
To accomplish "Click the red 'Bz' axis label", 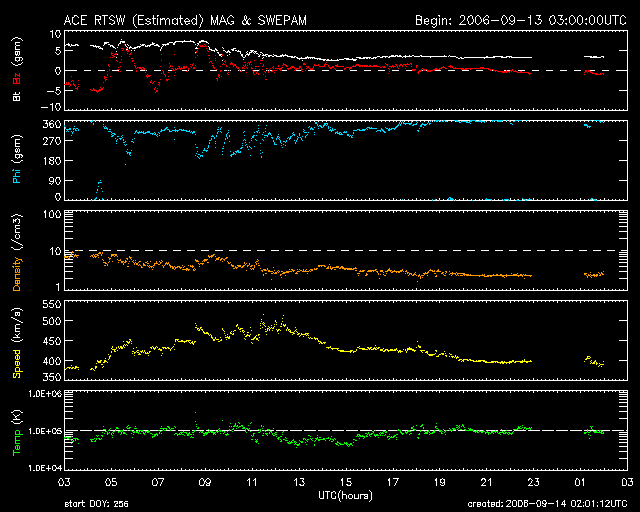I will 17,78.
